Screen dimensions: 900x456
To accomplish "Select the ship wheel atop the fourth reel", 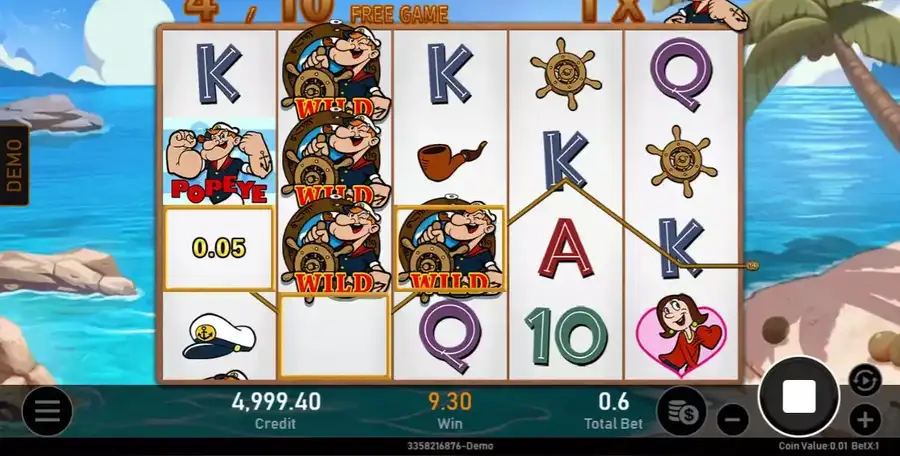I will point(566,74).
